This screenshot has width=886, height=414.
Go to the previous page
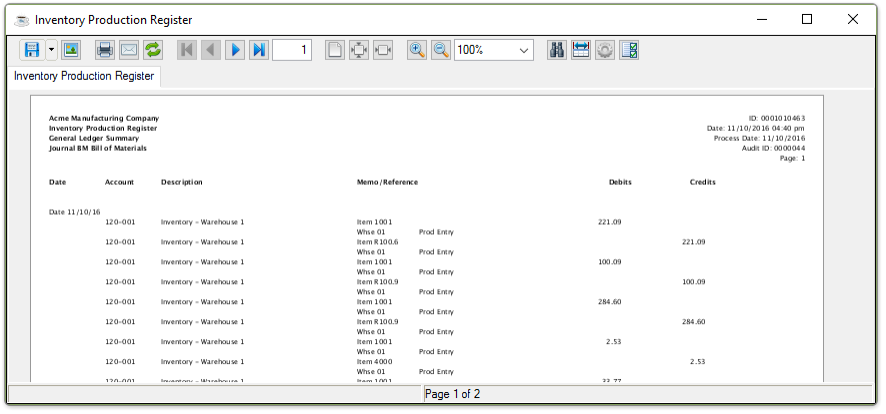[x=211, y=50]
